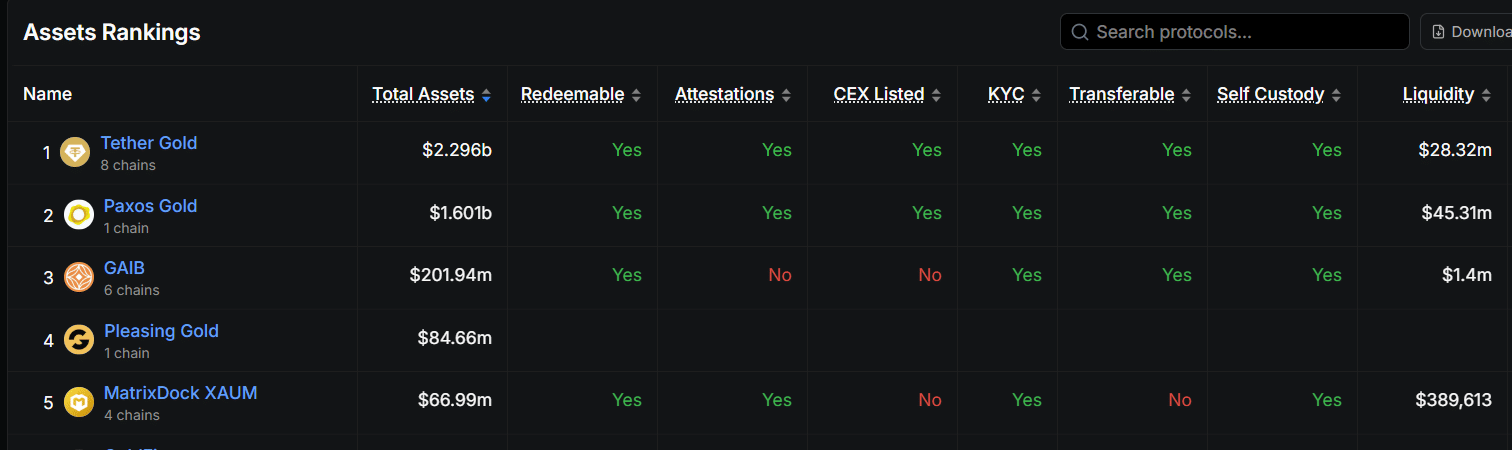Viewport: 1512px width, 450px height.
Task: Click the download file icon
Action: (1439, 32)
